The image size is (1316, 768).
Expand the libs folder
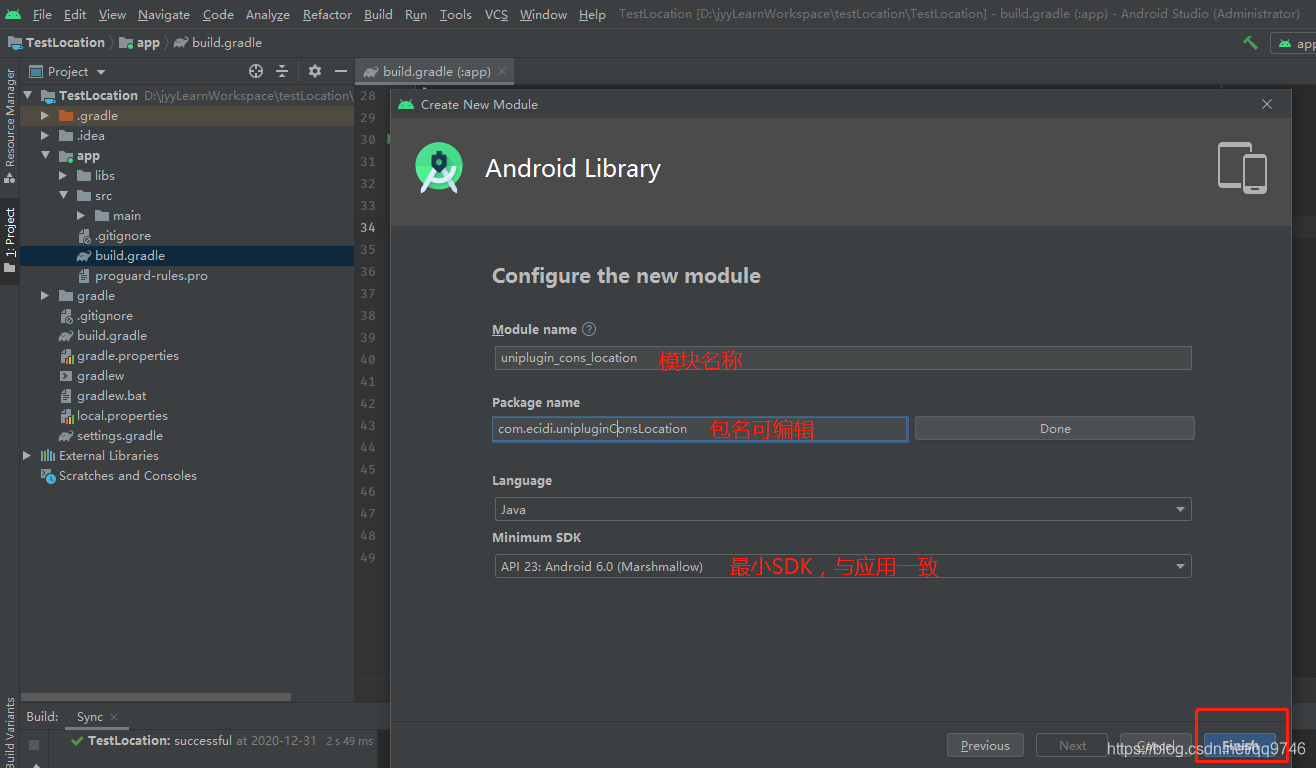point(63,176)
